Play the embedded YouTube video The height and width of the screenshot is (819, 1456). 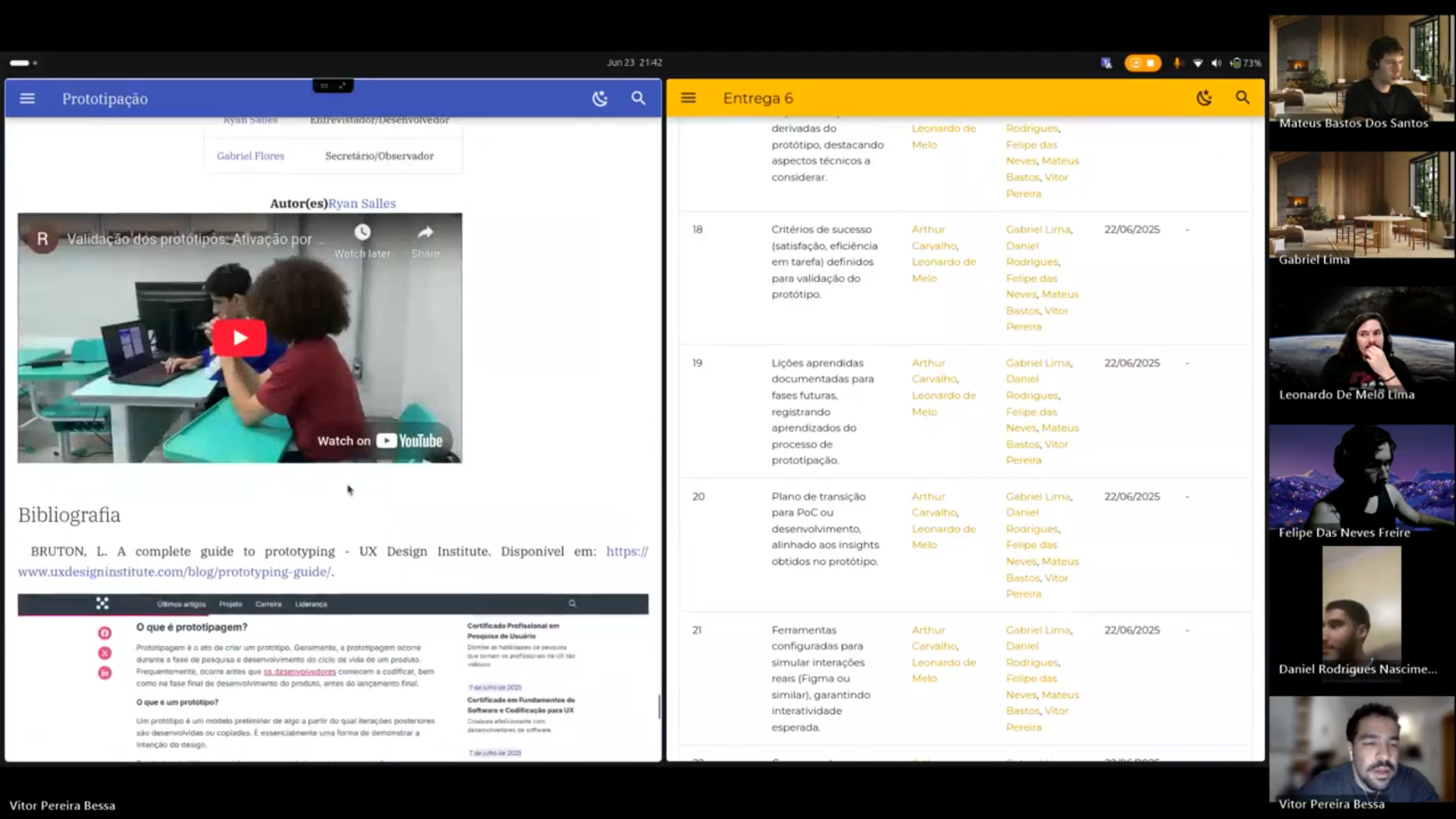coord(240,338)
